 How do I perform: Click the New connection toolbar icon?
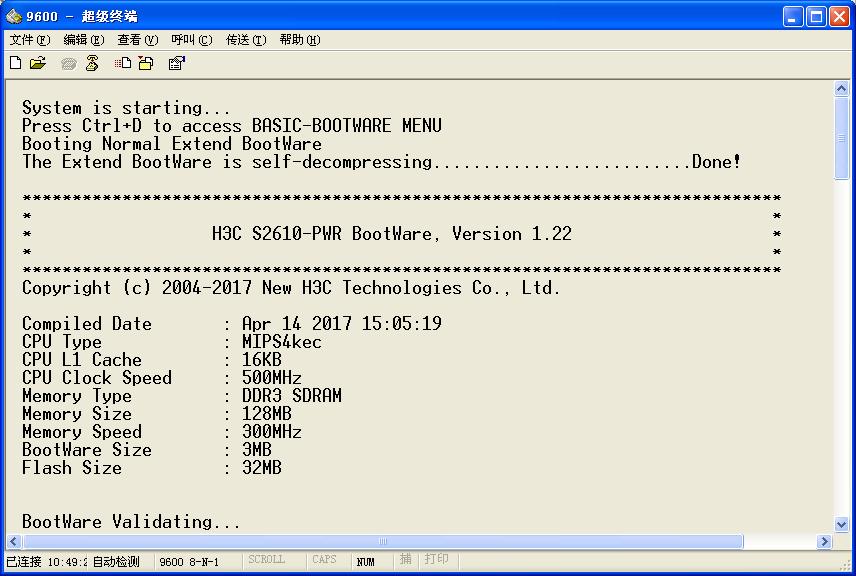15,63
